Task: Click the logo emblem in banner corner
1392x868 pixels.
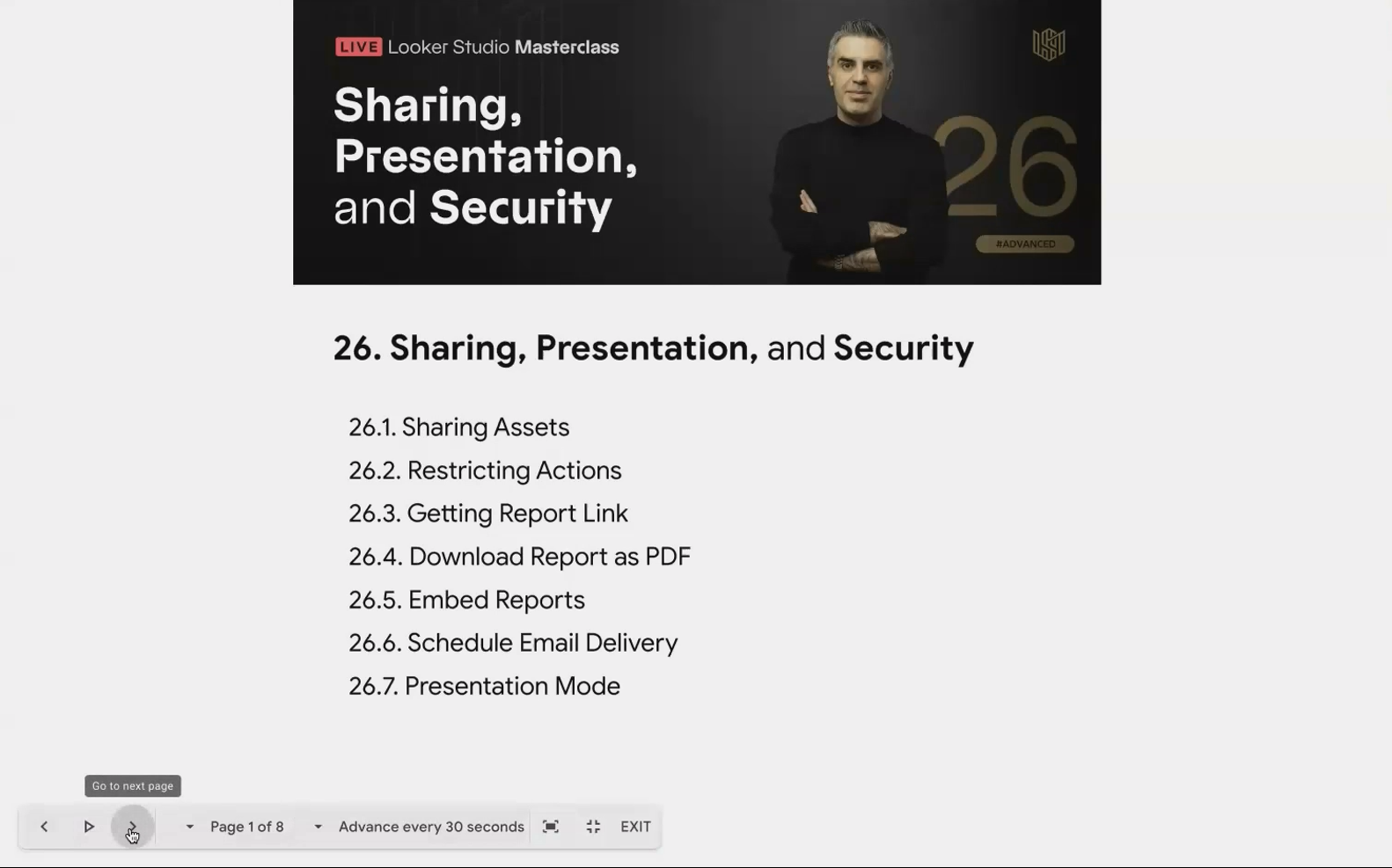Action: [x=1048, y=44]
